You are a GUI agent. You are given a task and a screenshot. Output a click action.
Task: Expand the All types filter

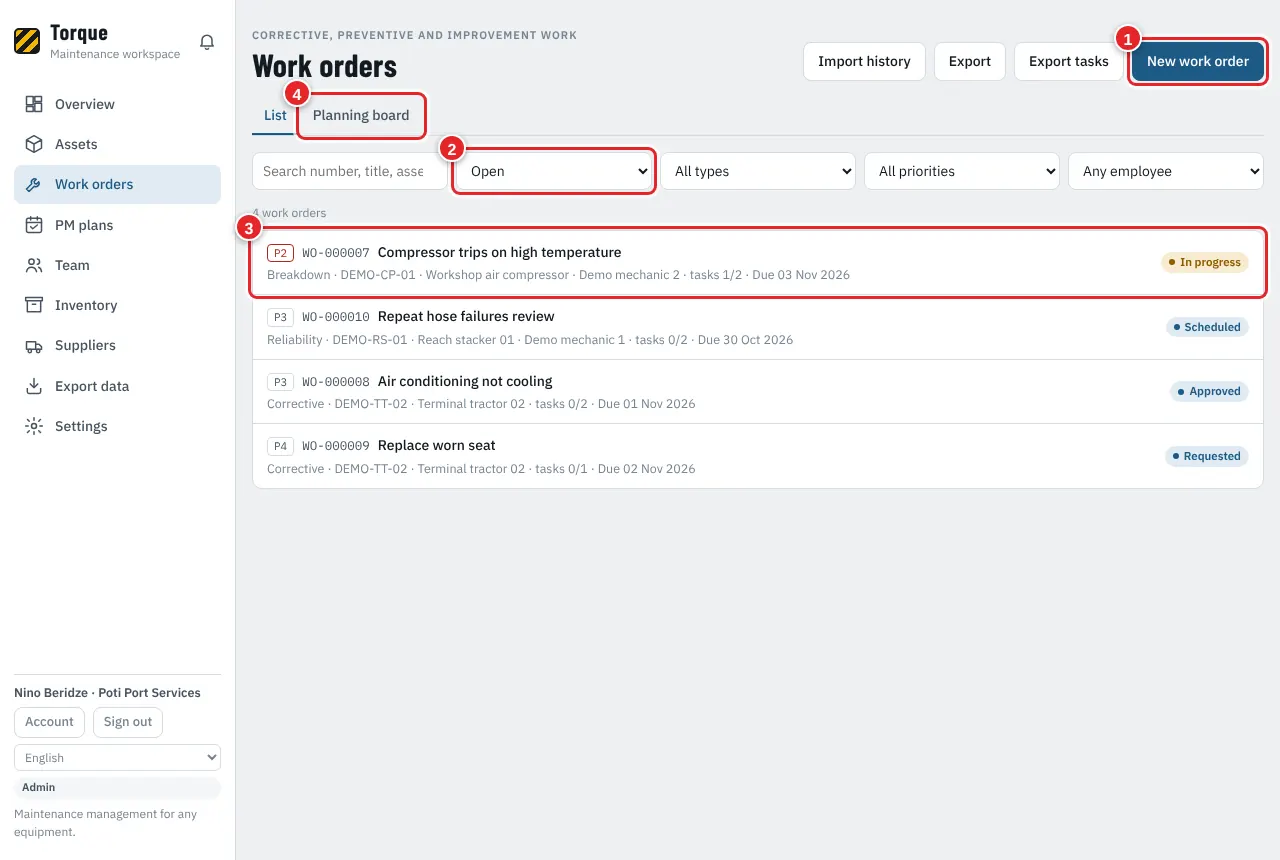[758, 171]
